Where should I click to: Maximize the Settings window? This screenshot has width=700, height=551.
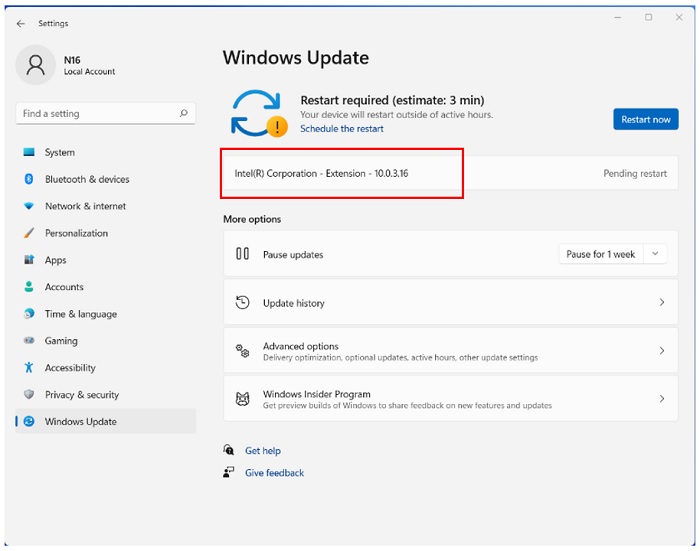click(x=648, y=17)
